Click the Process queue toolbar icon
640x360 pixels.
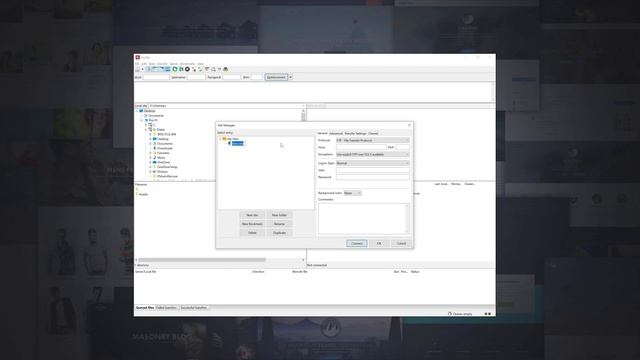(x=181, y=69)
